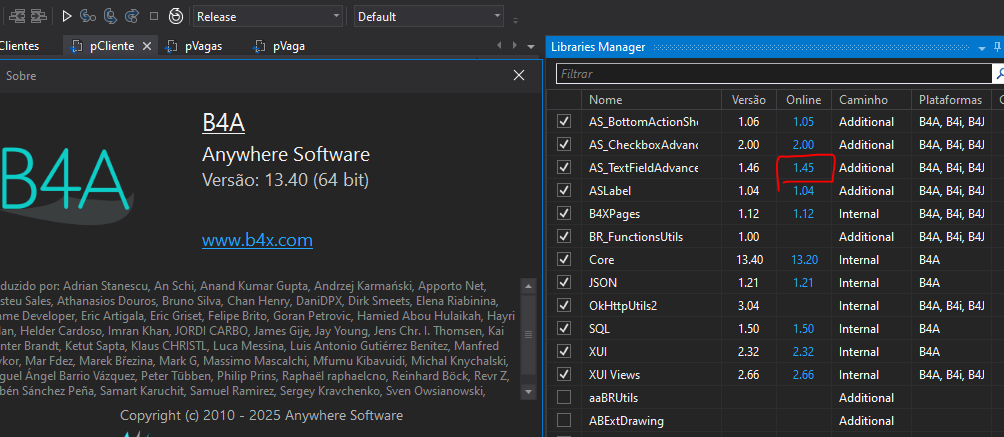Image resolution: width=1004 pixels, height=437 pixels.
Task: Switch to the Clientes tab
Action: pos(19,46)
